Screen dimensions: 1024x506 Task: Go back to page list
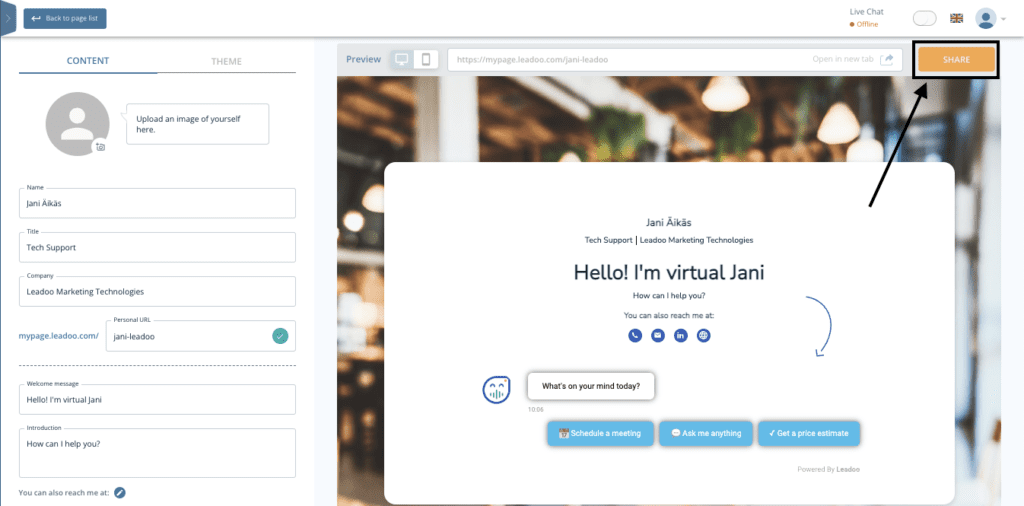click(65, 18)
